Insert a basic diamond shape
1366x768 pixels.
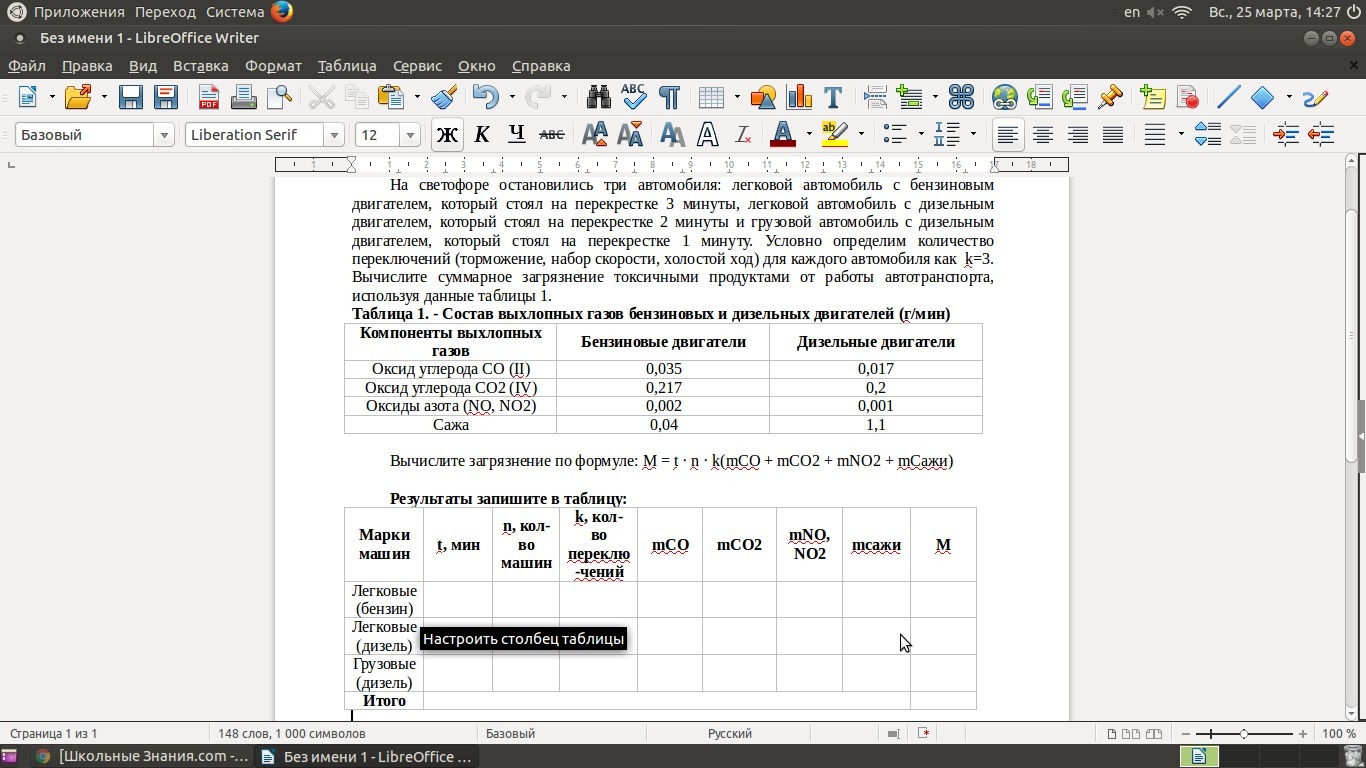click(1263, 97)
